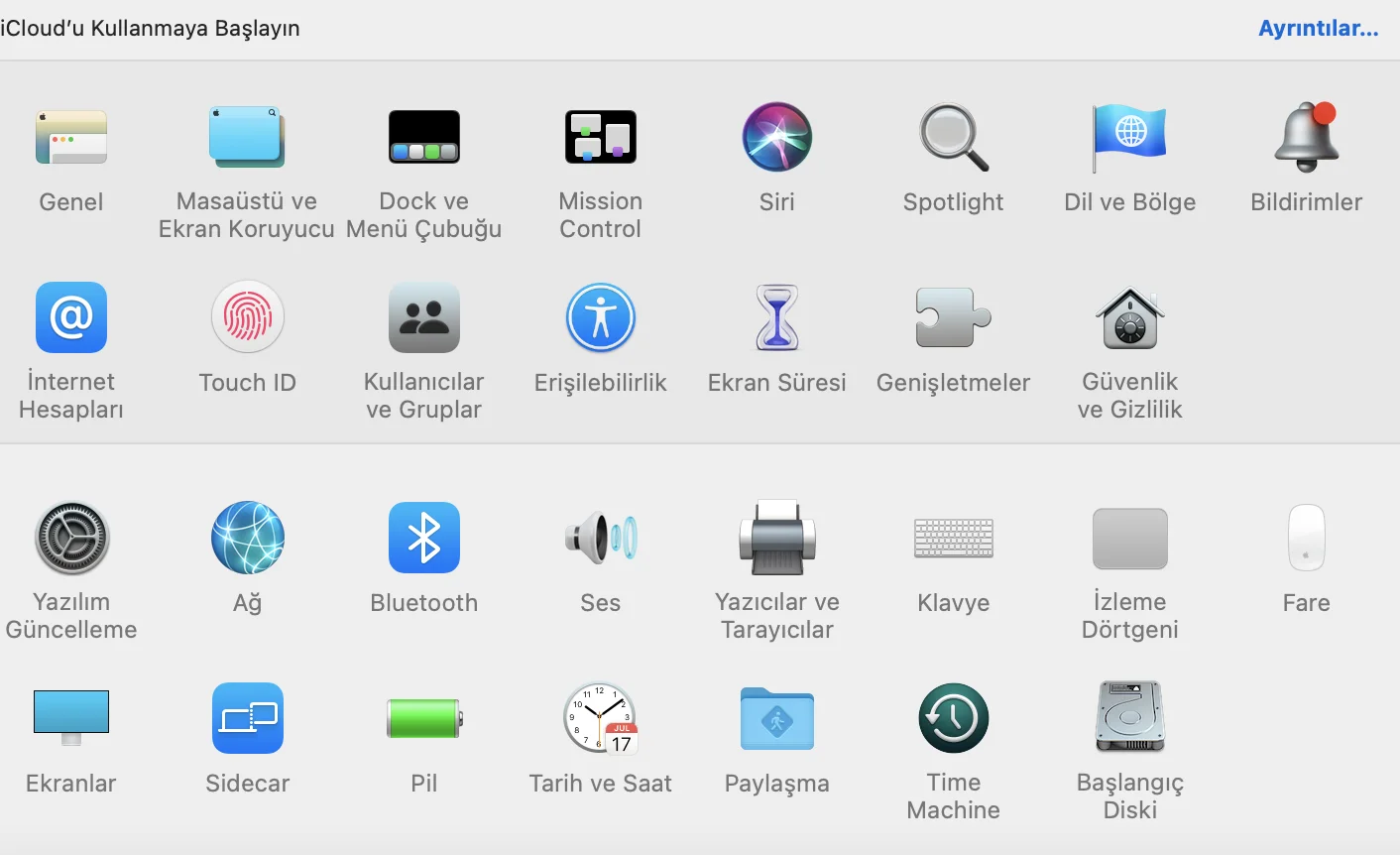Open Ses sound settings
This screenshot has height=855, width=1400.
[601, 539]
